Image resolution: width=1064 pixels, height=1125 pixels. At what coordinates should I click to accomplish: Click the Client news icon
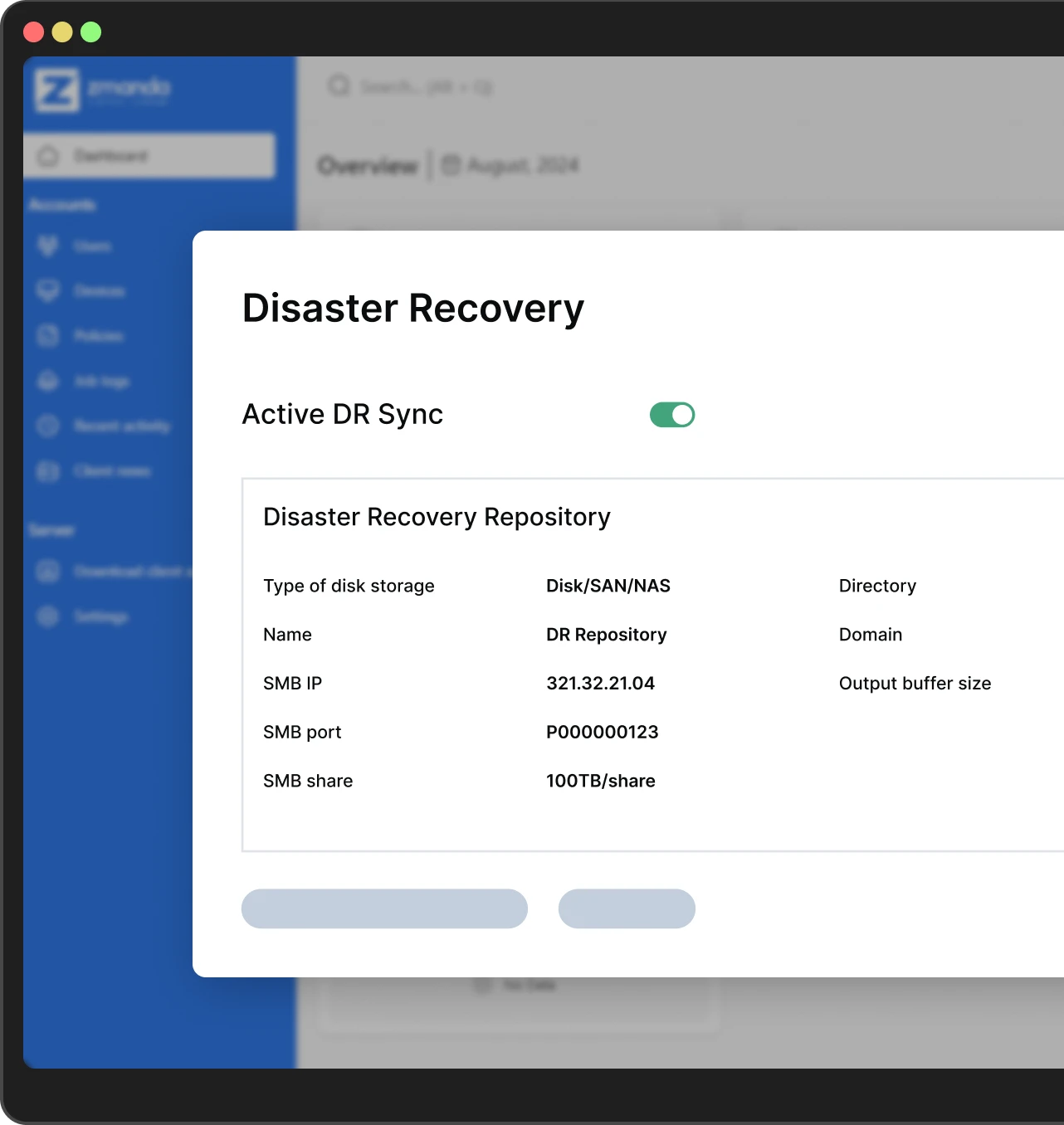48,471
